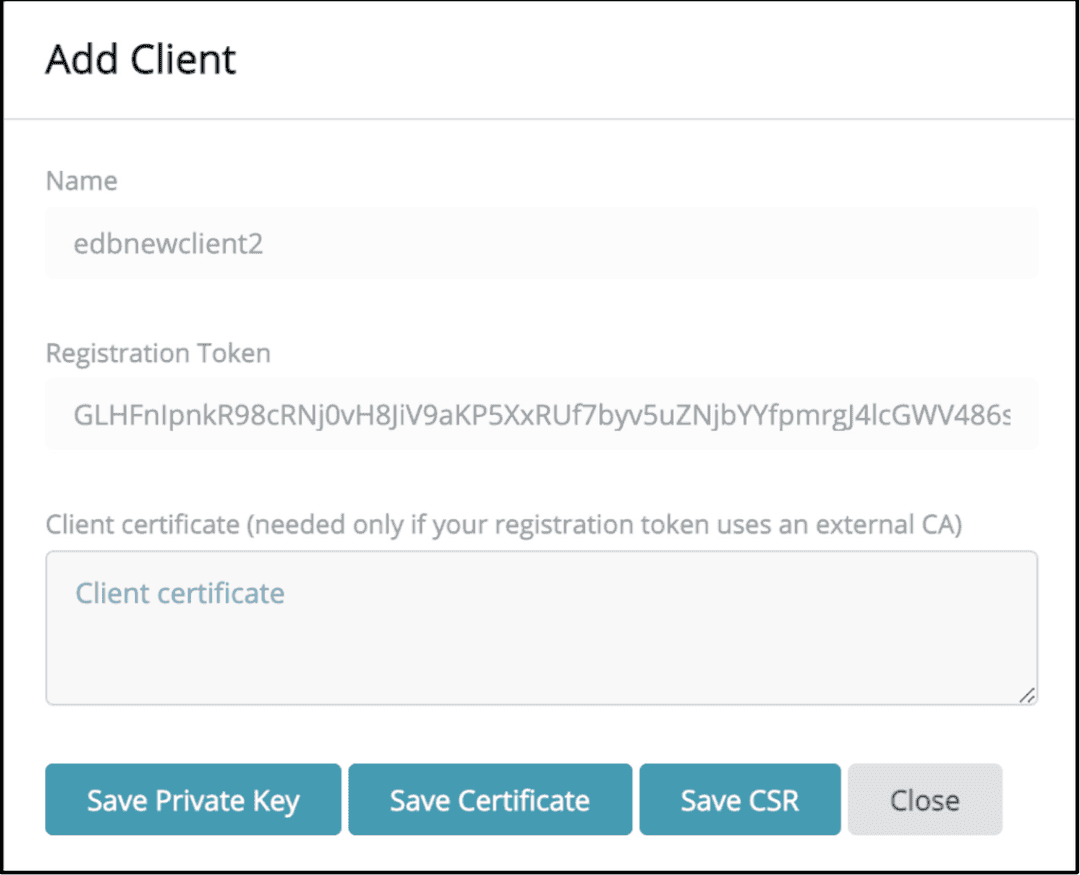Select the Close button on the right
Image resolution: width=1080 pixels, height=875 pixels.
coord(924,799)
